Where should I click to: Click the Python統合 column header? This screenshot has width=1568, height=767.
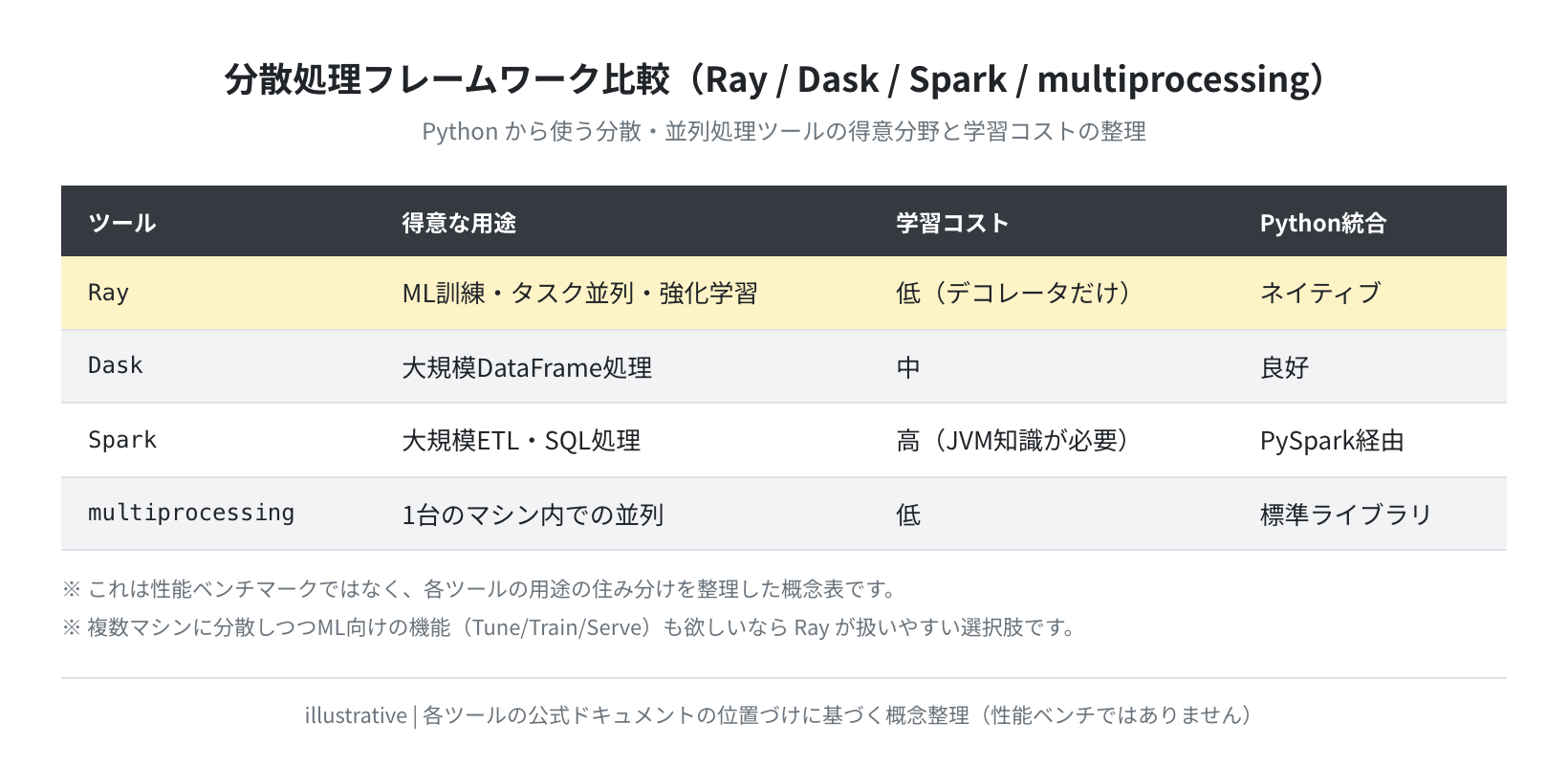click(x=1323, y=223)
